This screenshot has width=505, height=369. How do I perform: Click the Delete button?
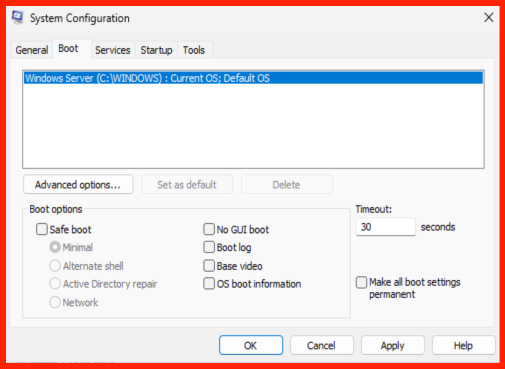click(287, 184)
